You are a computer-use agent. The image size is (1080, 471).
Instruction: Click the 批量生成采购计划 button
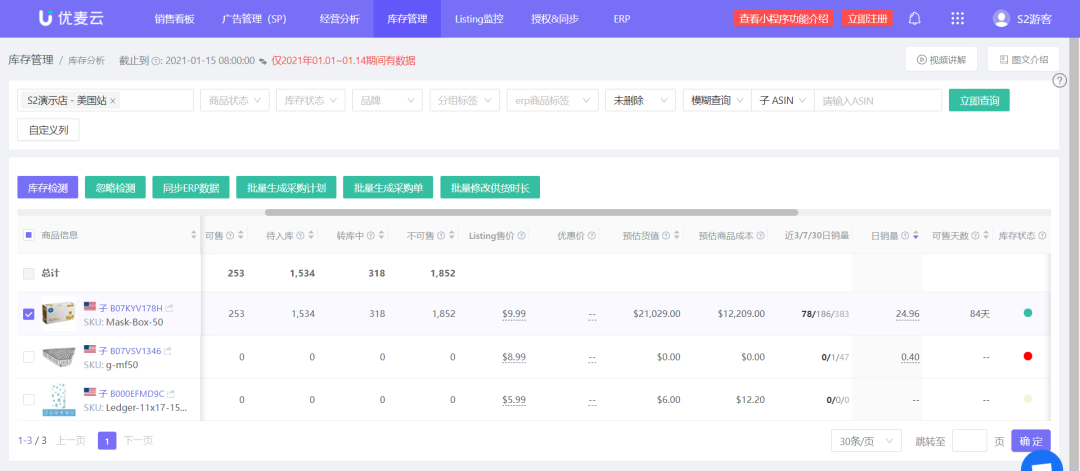click(x=286, y=188)
